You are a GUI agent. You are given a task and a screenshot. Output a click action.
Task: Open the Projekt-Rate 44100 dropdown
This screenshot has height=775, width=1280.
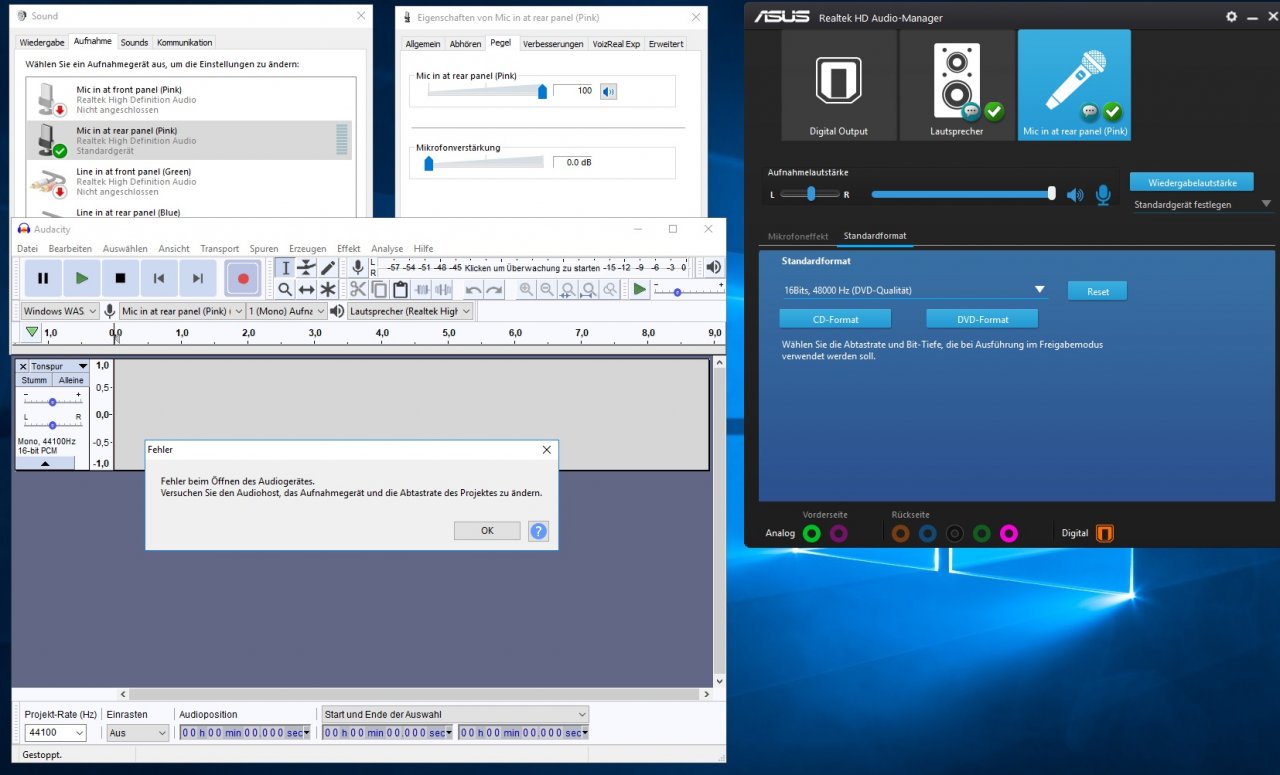(55, 733)
